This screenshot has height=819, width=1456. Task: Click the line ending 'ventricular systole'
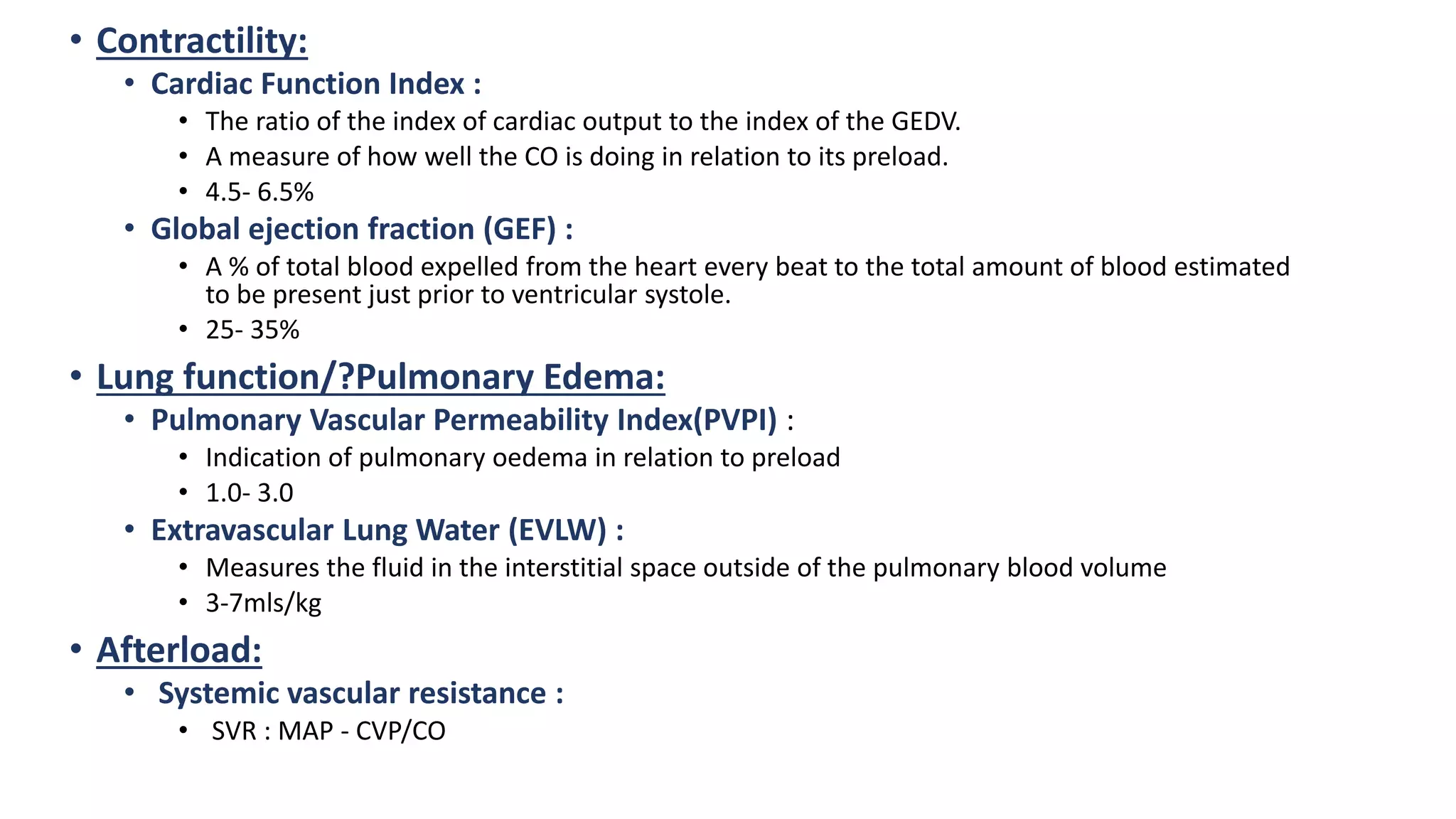(x=468, y=295)
